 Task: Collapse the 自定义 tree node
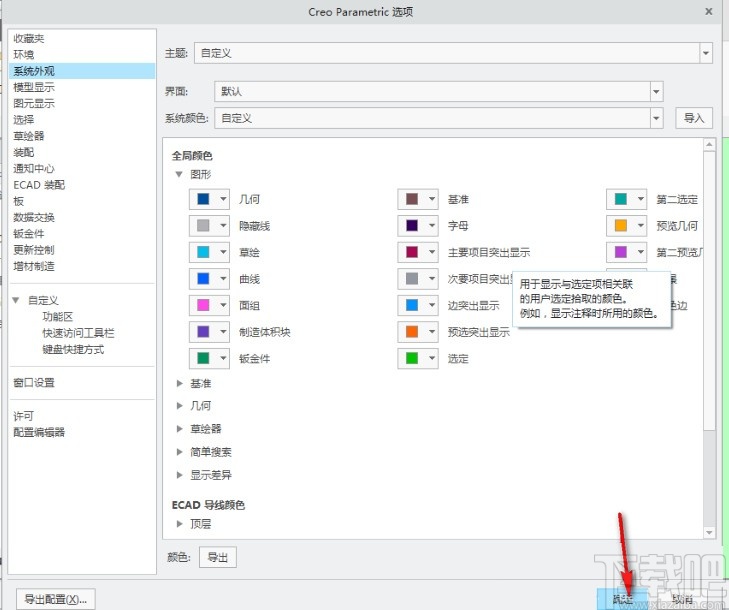point(16,300)
